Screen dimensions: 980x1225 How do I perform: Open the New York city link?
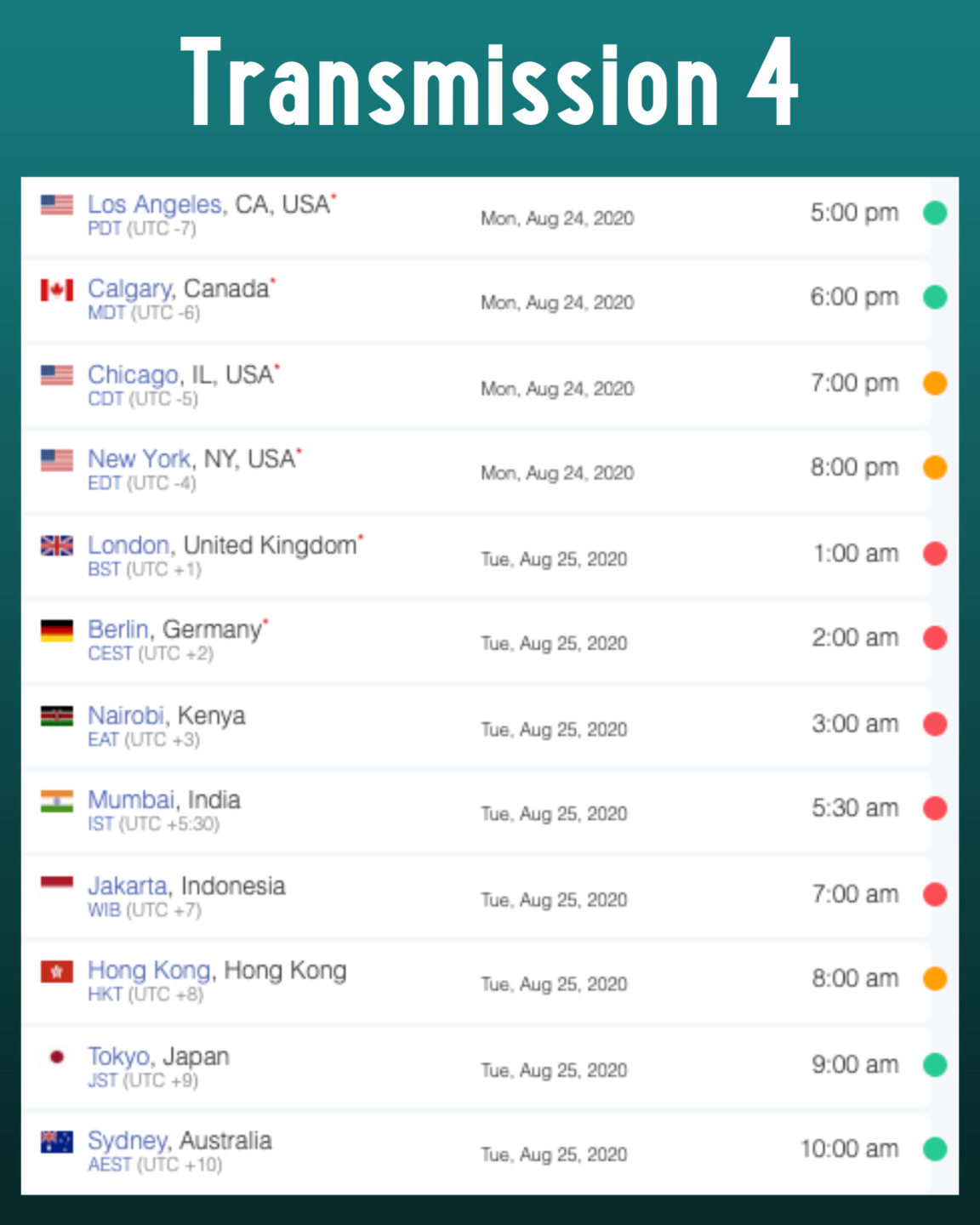(140, 459)
